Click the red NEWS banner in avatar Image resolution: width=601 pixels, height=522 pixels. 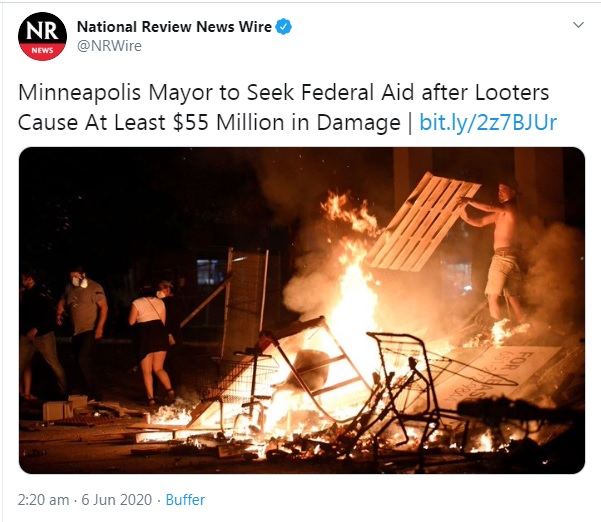pos(42,51)
